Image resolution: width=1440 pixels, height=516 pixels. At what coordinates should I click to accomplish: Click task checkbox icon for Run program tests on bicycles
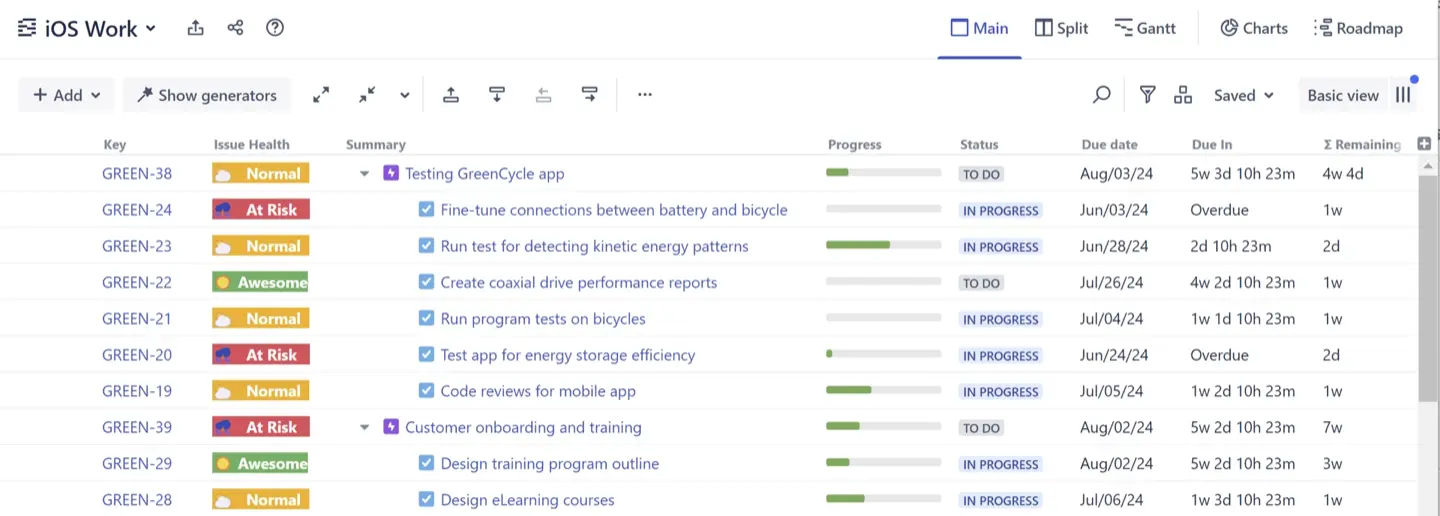[427, 318]
